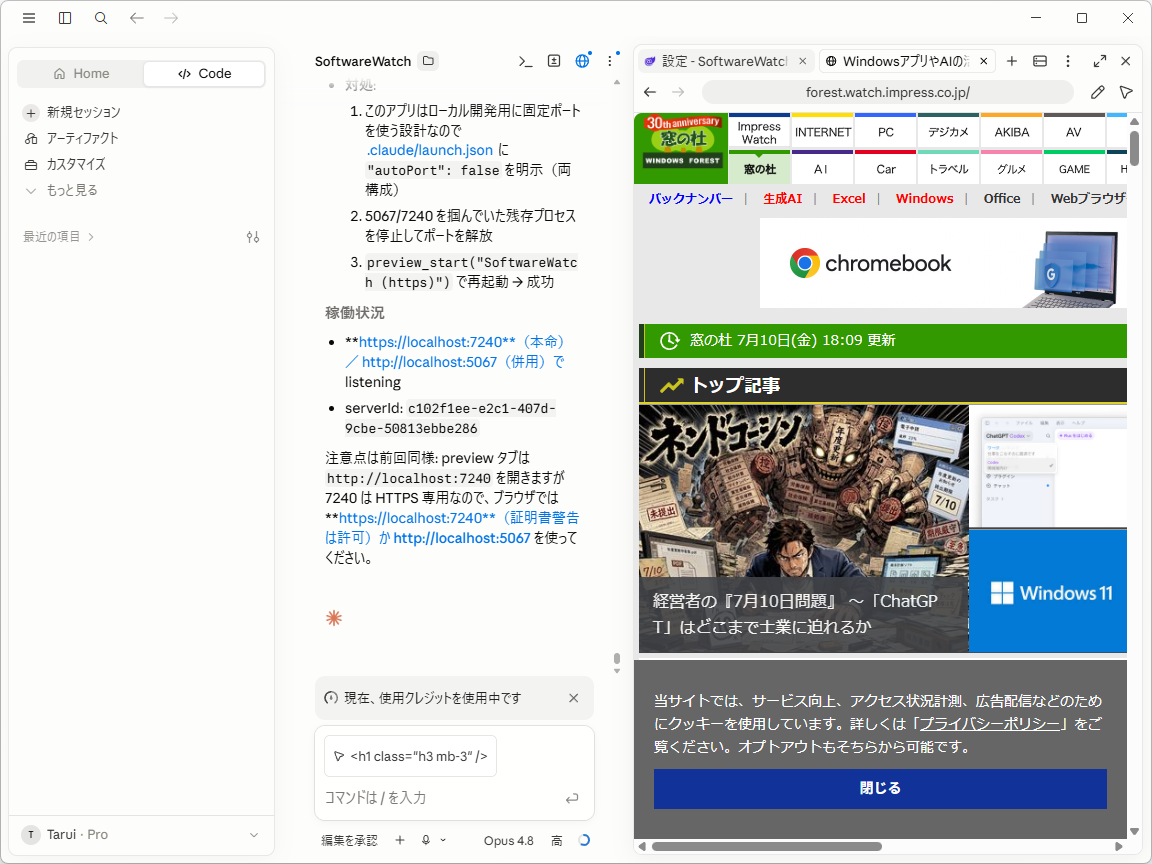Dismiss the 使用クレジット banner with X

click(x=574, y=698)
